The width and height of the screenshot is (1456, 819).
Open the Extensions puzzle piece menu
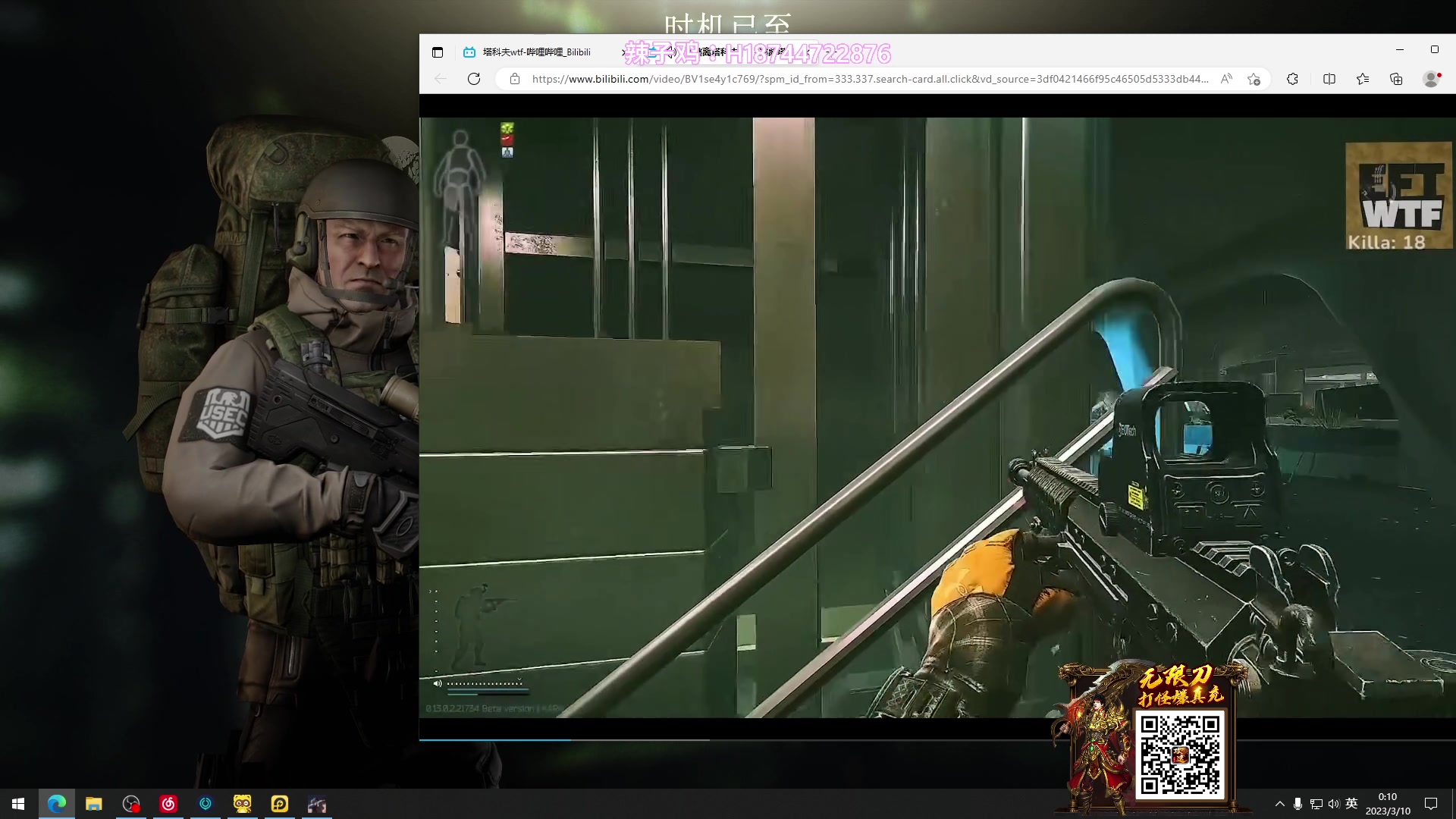(1293, 79)
